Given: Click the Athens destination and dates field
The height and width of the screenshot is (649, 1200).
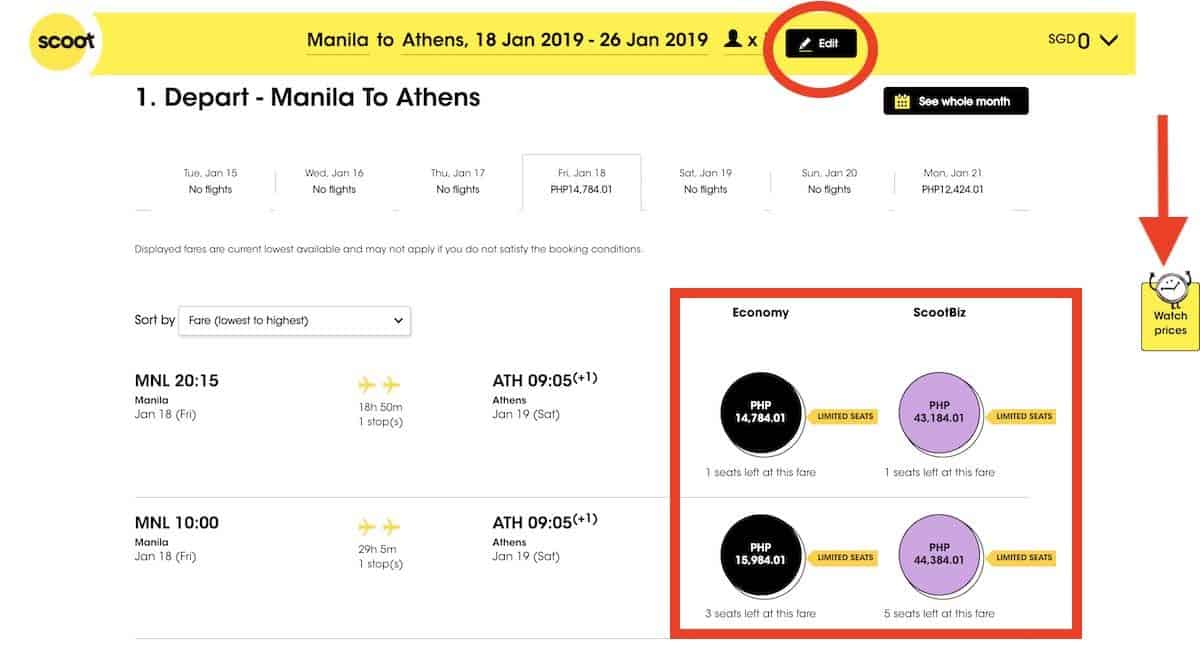Looking at the screenshot, I should point(554,41).
